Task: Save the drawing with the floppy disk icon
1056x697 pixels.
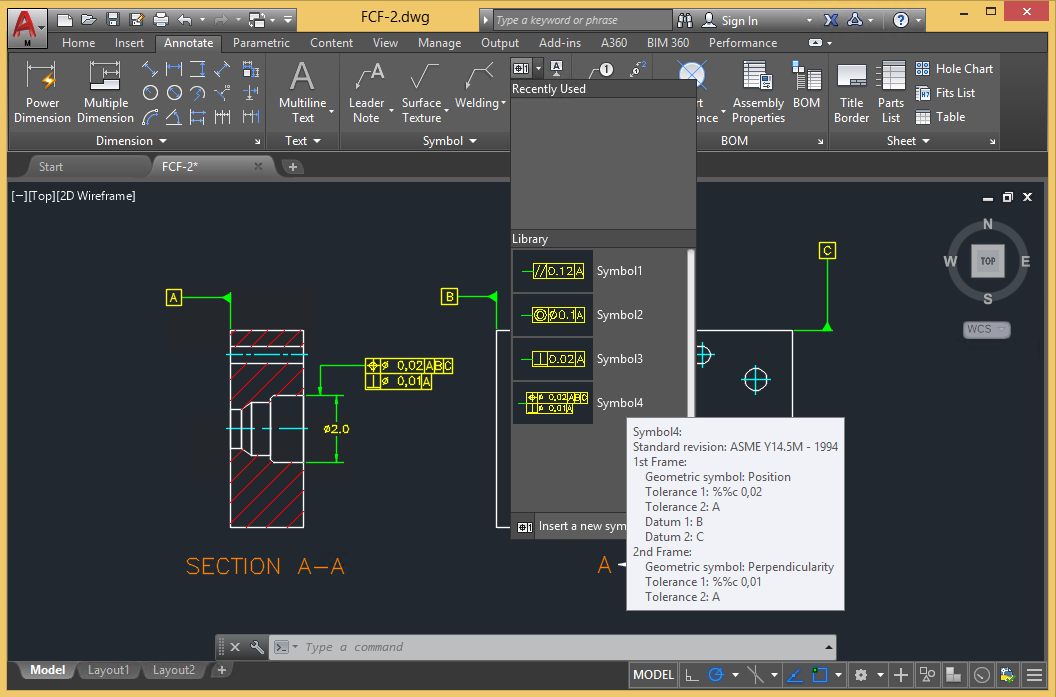Action: coord(112,20)
